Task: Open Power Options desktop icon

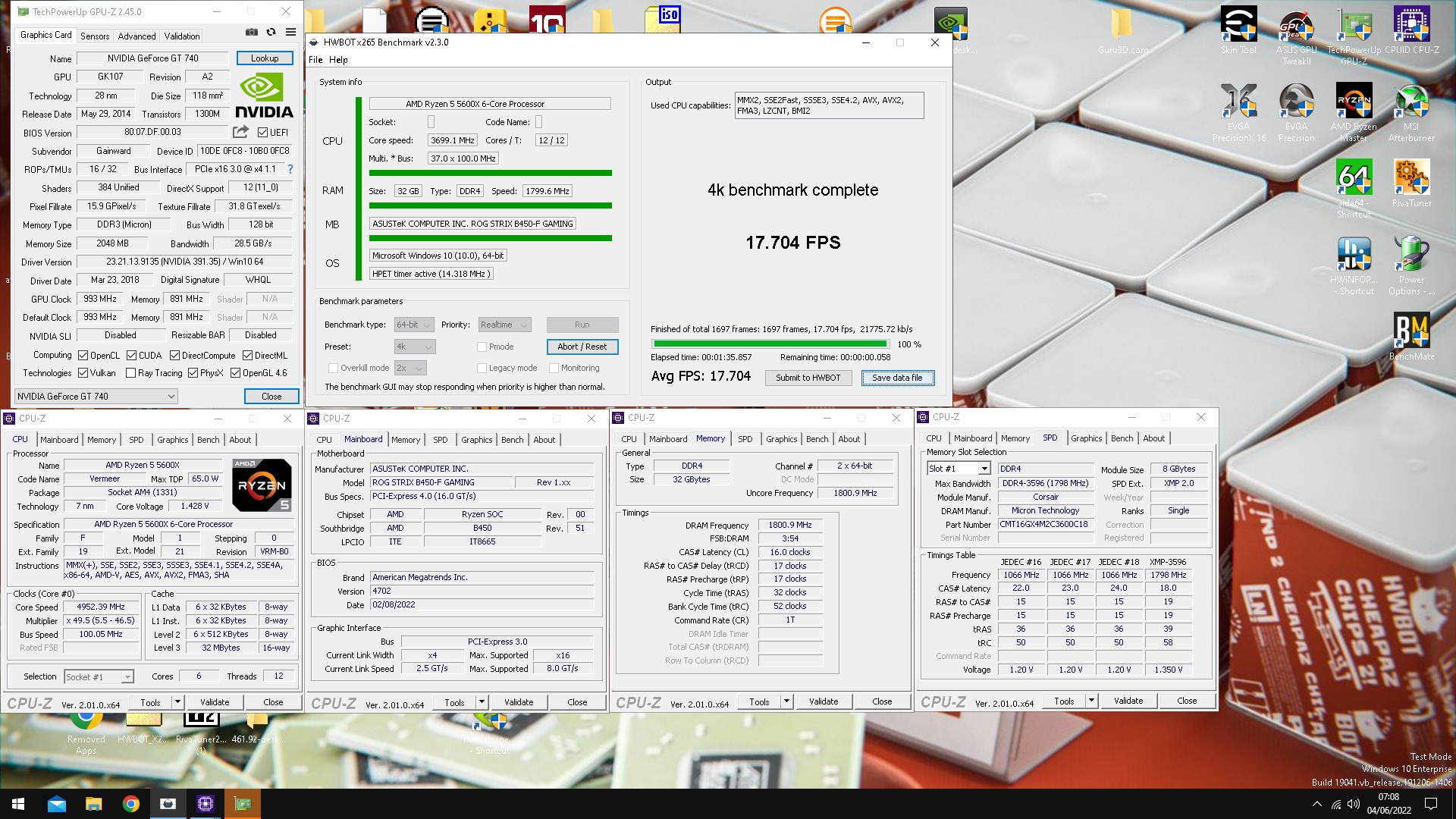Action: [x=1411, y=265]
